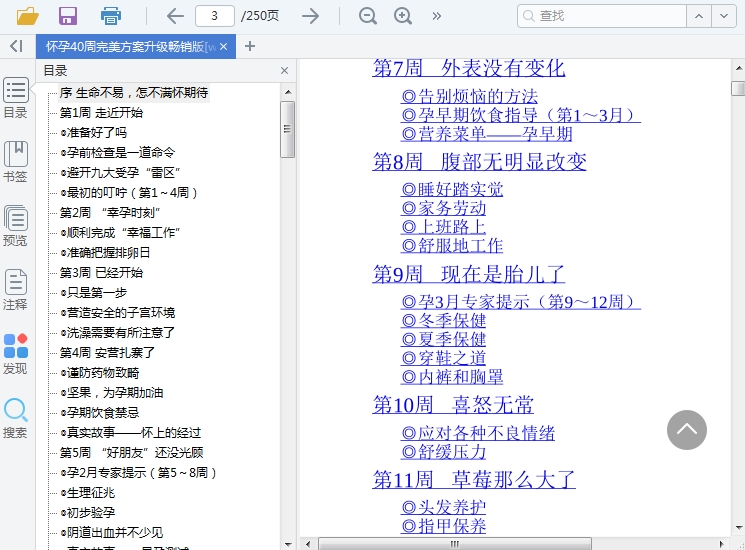Select outline entry 营造安全的子宫环境
745x550 pixels.
pyautogui.click(x=118, y=313)
